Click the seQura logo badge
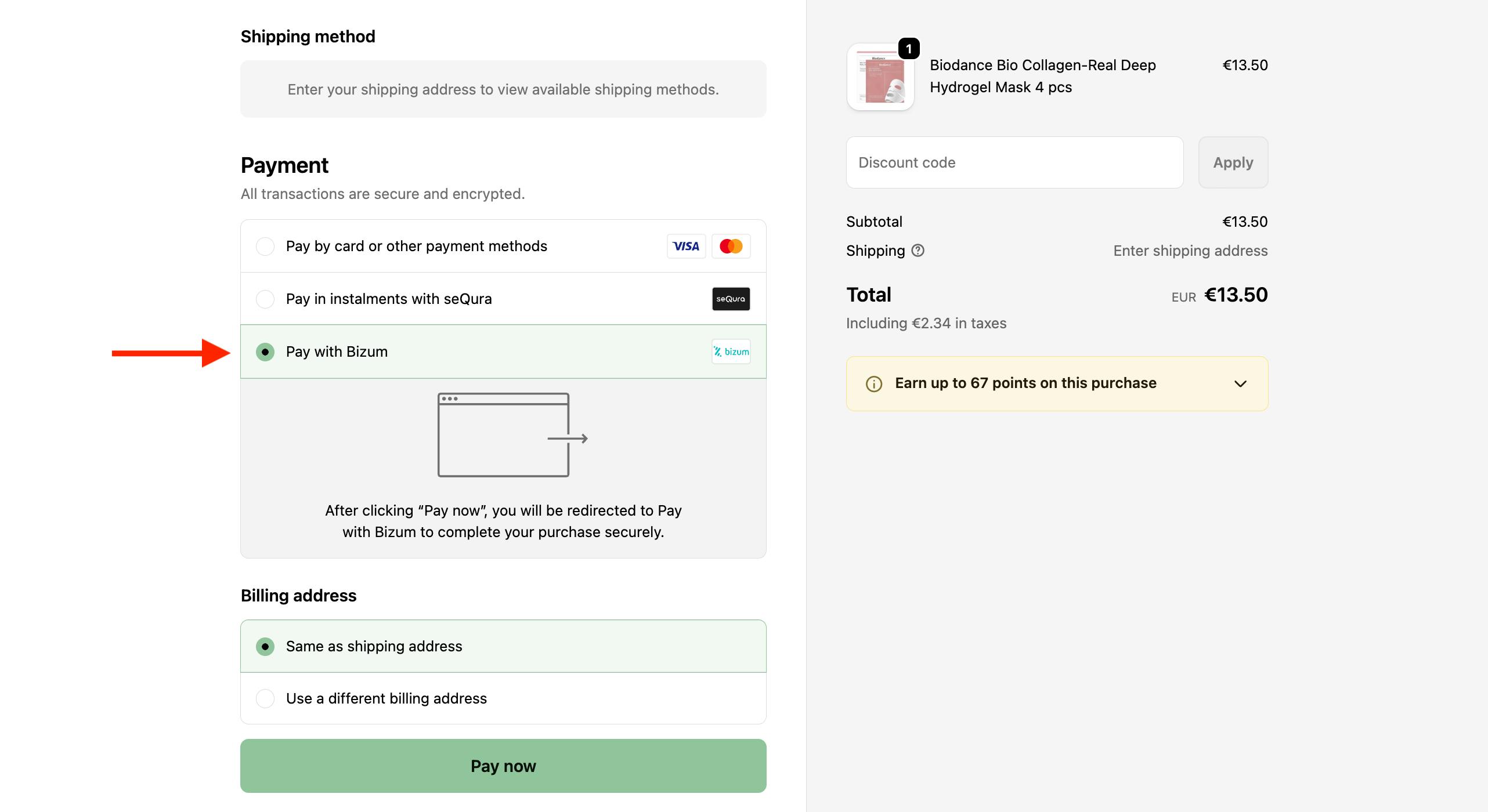Image resolution: width=1488 pixels, height=812 pixels. tap(731, 299)
